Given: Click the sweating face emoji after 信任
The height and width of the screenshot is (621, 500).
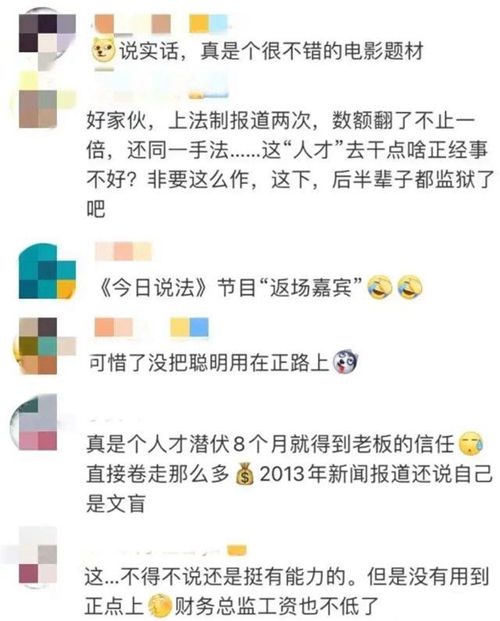Looking at the screenshot, I should (471, 444).
